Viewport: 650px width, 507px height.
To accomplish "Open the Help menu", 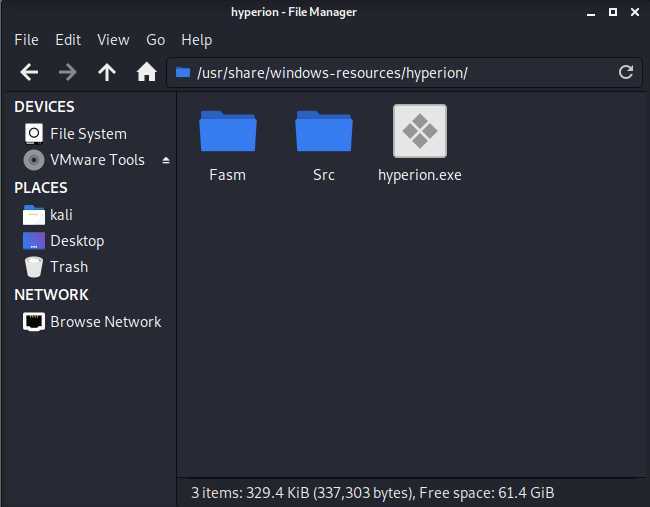I will click(x=196, y=40).
